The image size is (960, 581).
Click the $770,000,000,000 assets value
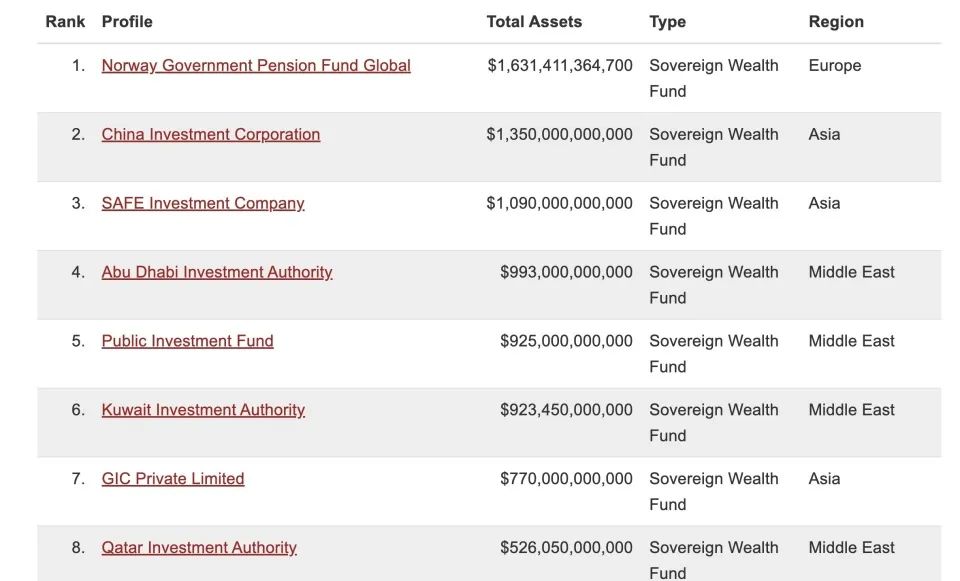[566, 480]
